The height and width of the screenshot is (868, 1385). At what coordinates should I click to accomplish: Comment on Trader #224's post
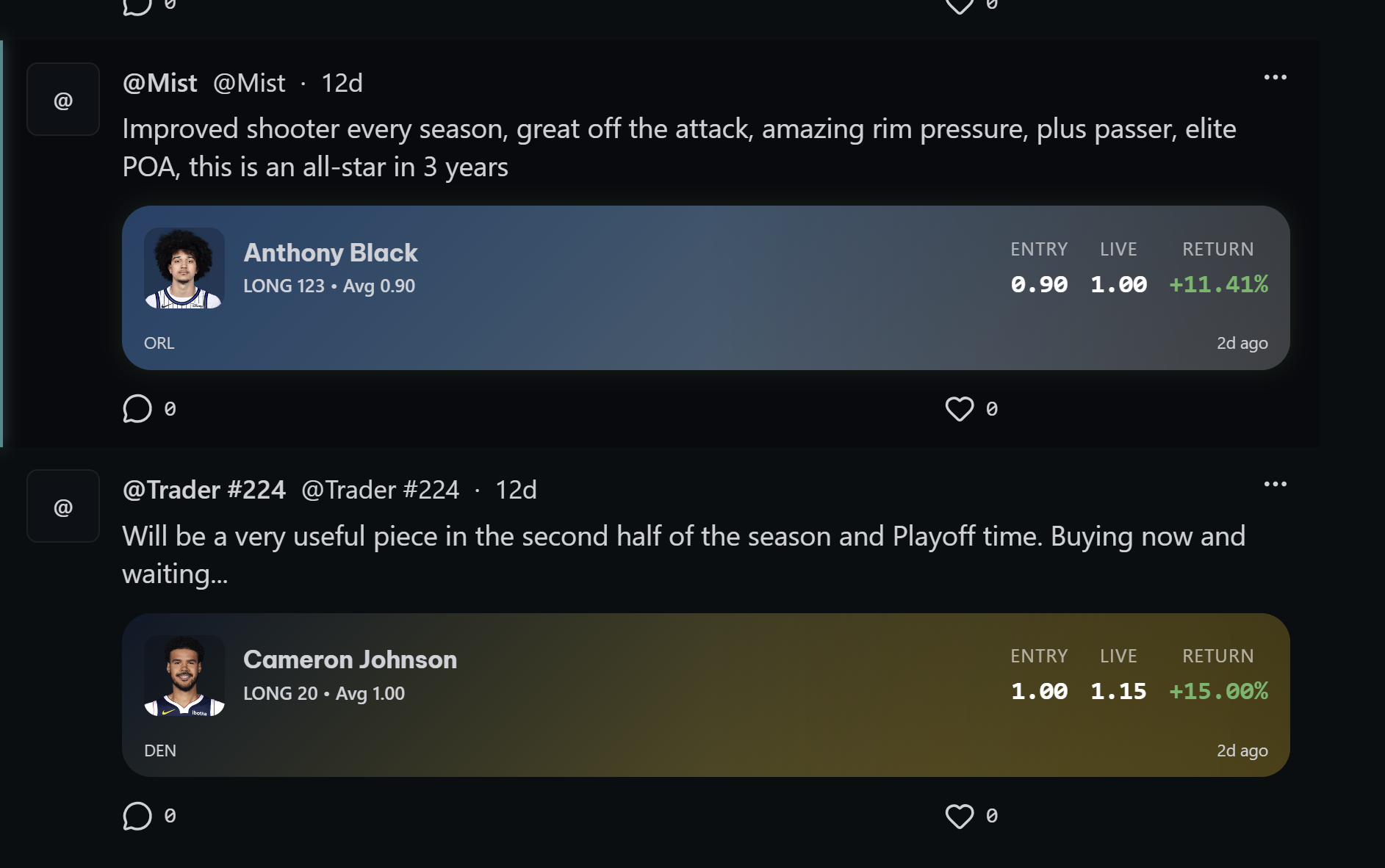coord(137,816)
